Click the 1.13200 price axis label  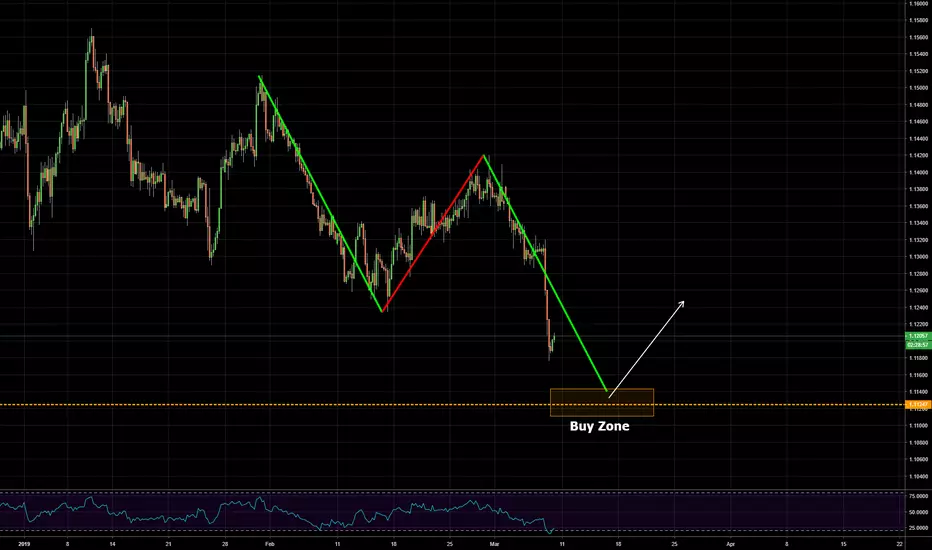[x=918, y=240]
